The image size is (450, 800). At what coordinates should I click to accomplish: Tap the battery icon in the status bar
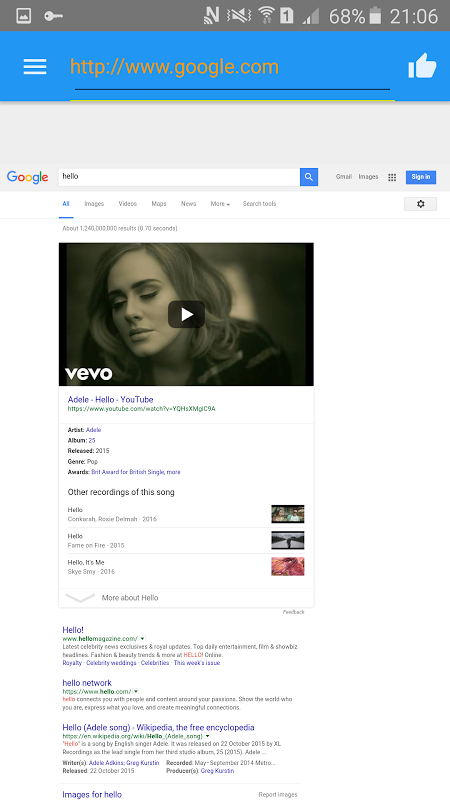click(376, 16)
